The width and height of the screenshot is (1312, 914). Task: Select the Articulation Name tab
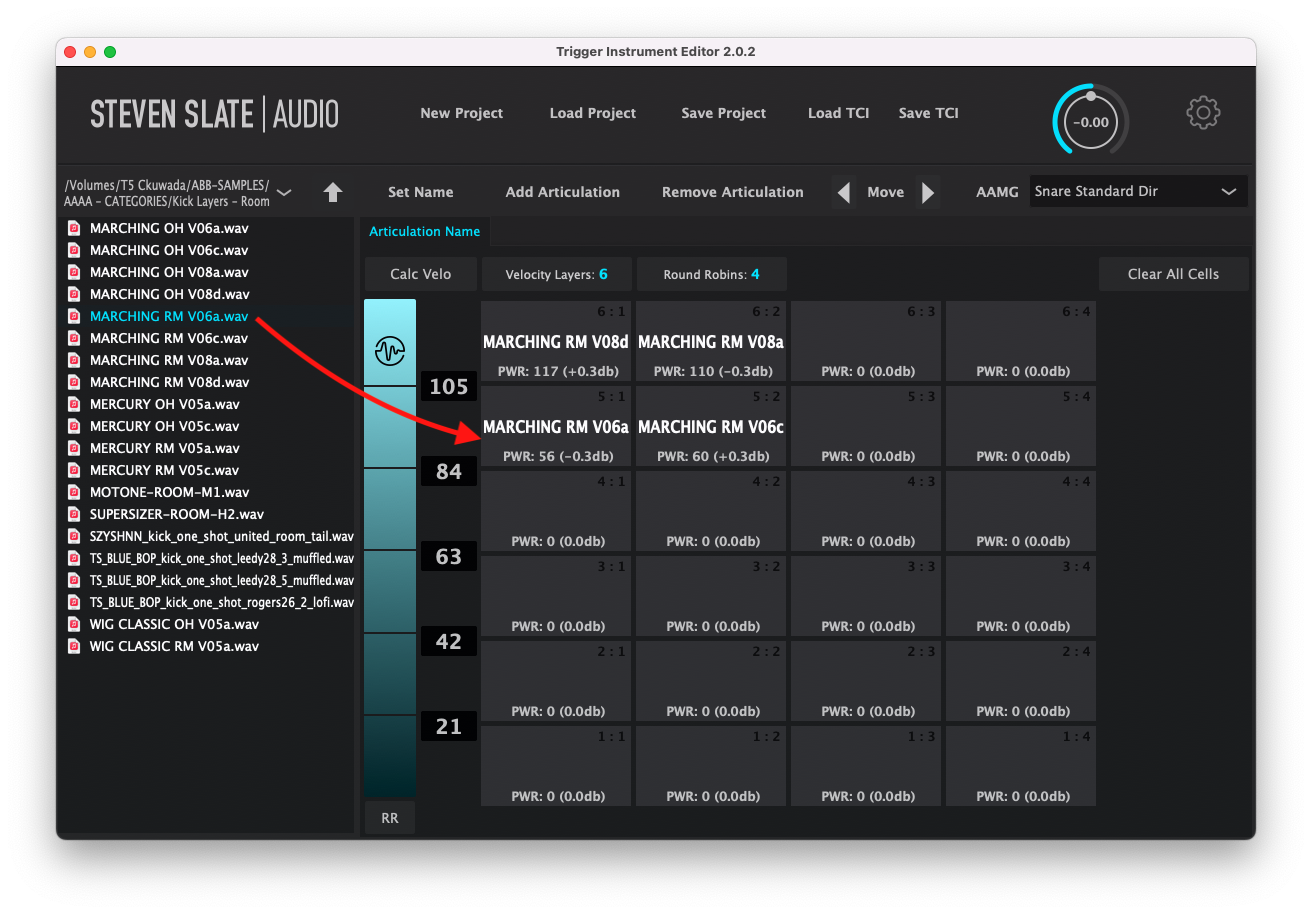pyautogui.click(x=424, y=231)
